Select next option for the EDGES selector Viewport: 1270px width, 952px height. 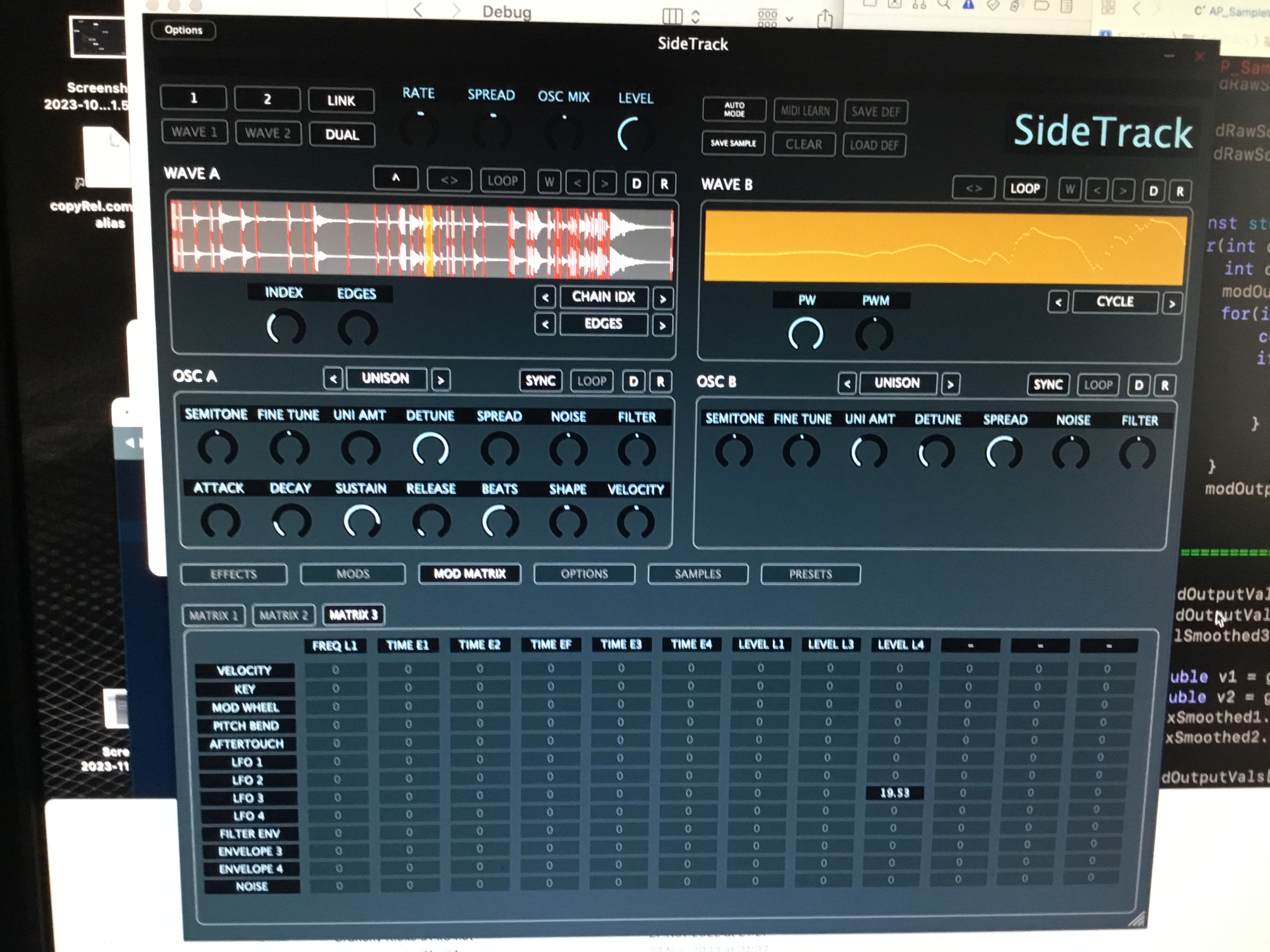[x=662, y=326]
